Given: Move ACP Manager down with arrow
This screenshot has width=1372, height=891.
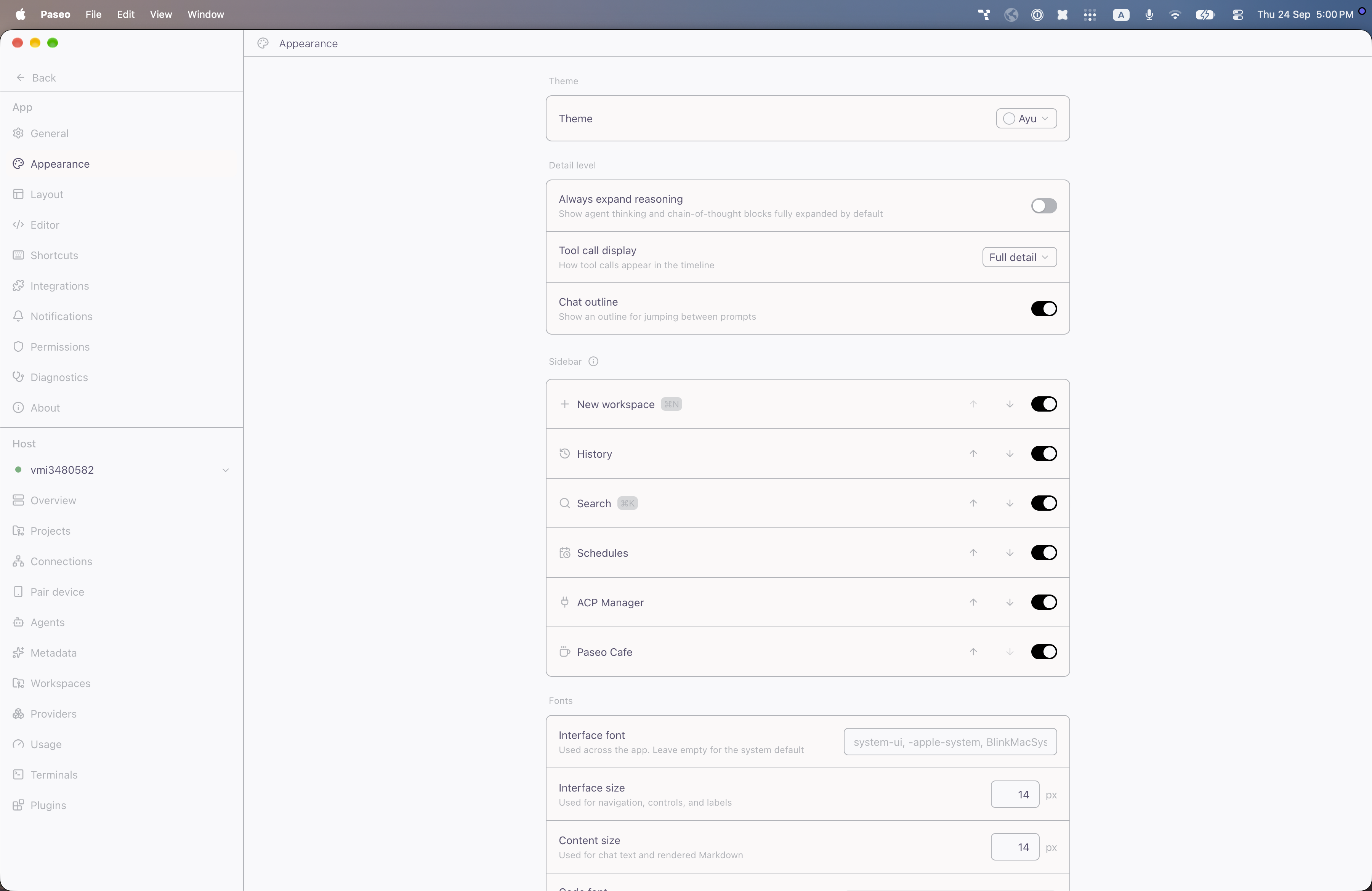Looking at the screenshot, I should (1010, 602).
